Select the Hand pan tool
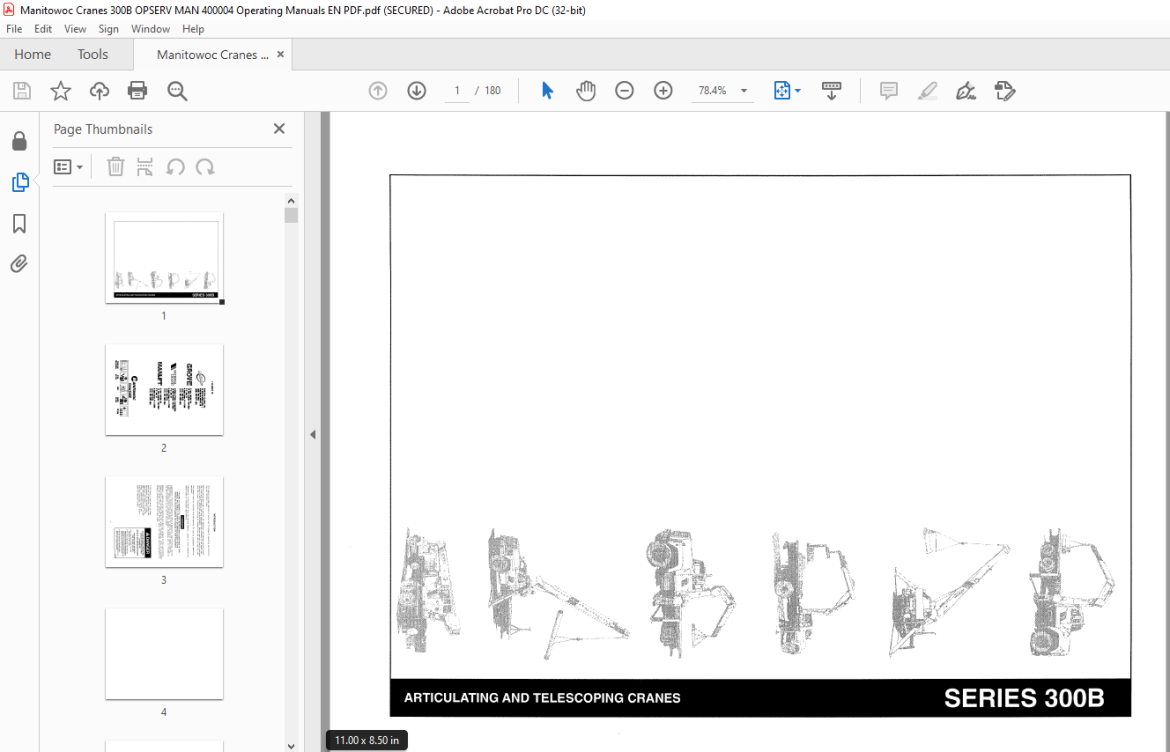The image size is (1170, 752). coord(586,91)
